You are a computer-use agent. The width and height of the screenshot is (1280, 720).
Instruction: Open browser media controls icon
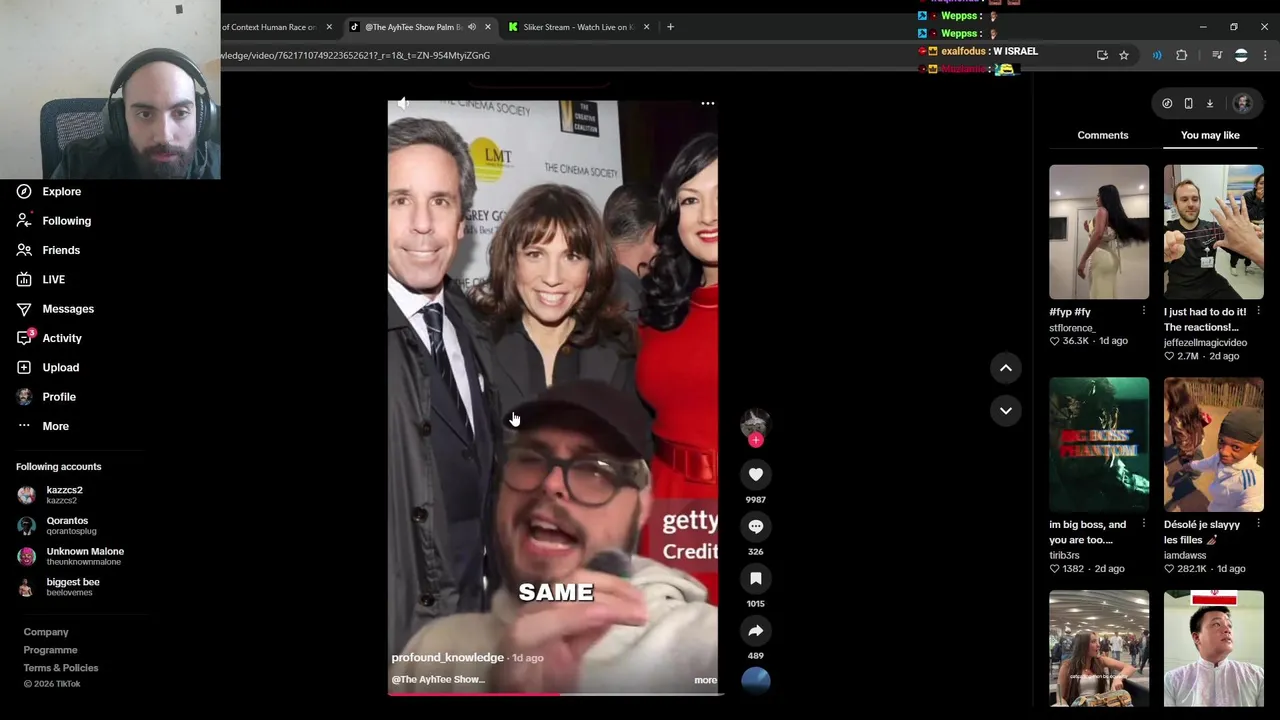pyautogui.click(x=1217, y=56)
